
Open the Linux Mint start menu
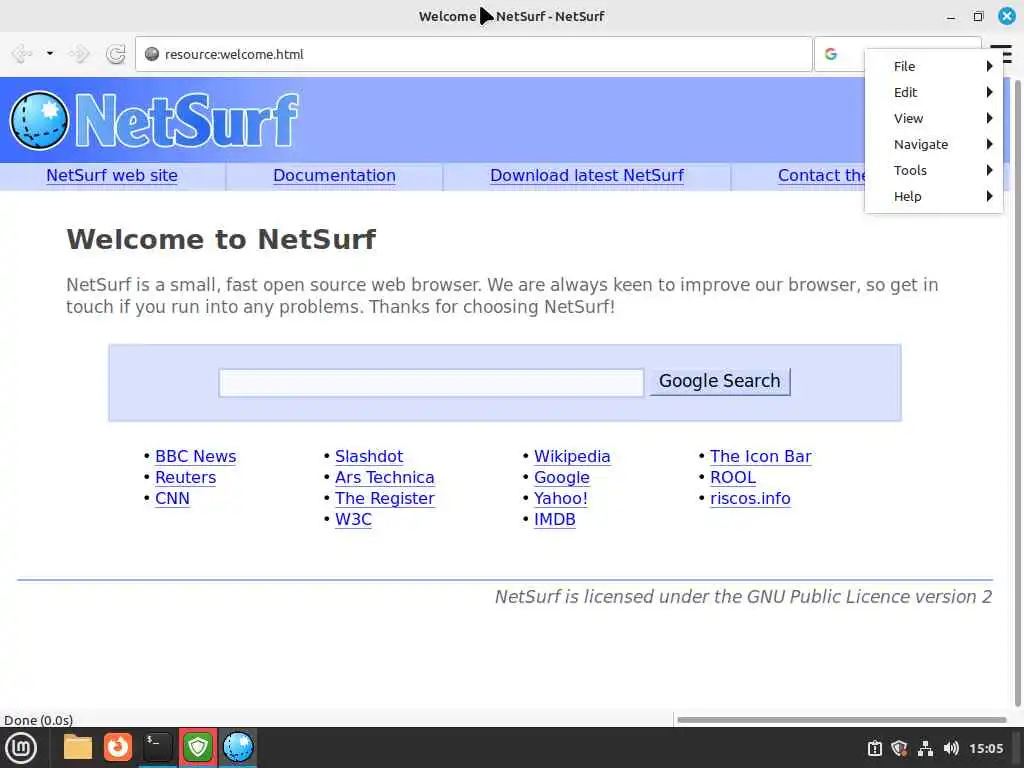[x=21, y=748]
